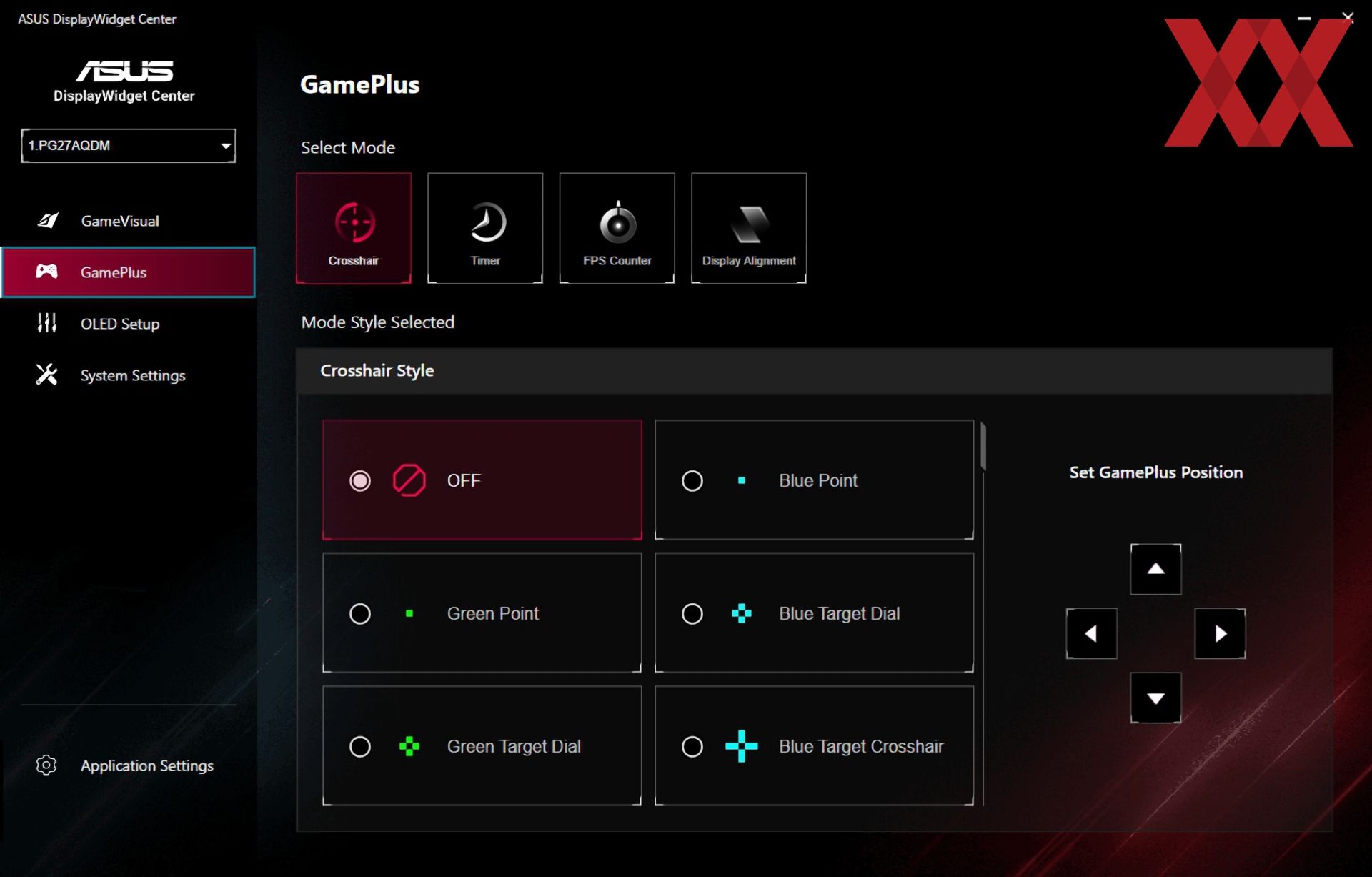
Task: Select the Blue Target Dial radio button
Action: pos(692,613)
